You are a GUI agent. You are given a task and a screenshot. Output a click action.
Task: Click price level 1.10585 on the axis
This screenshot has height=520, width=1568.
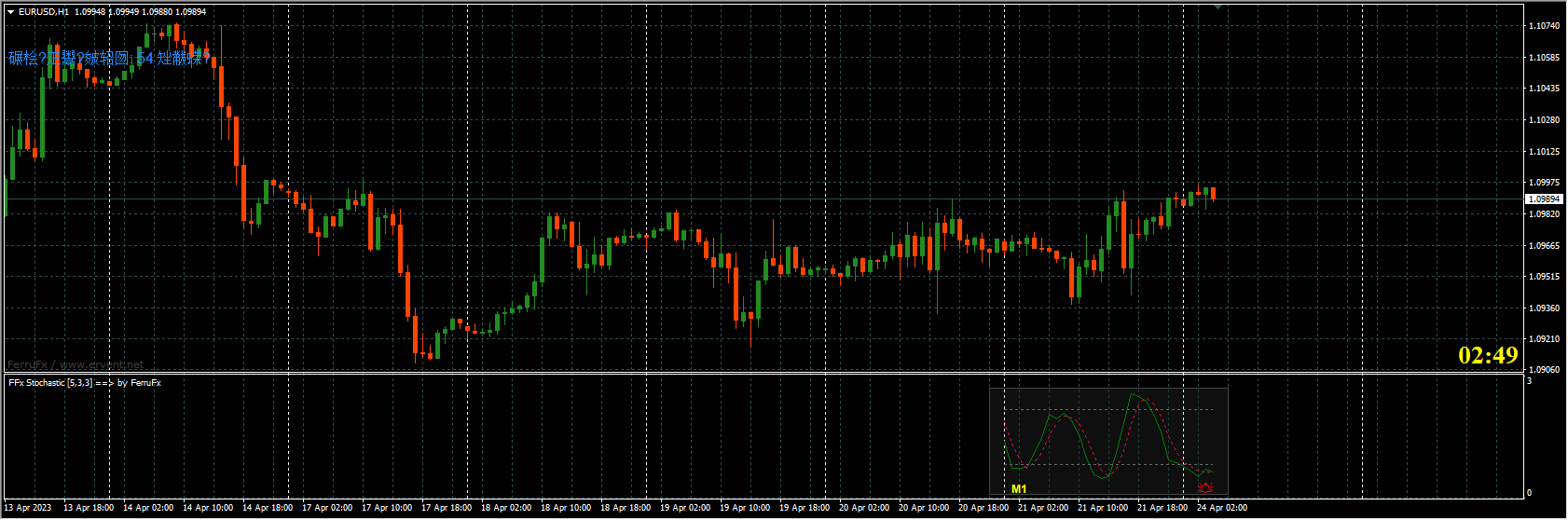pos(1545,58)
